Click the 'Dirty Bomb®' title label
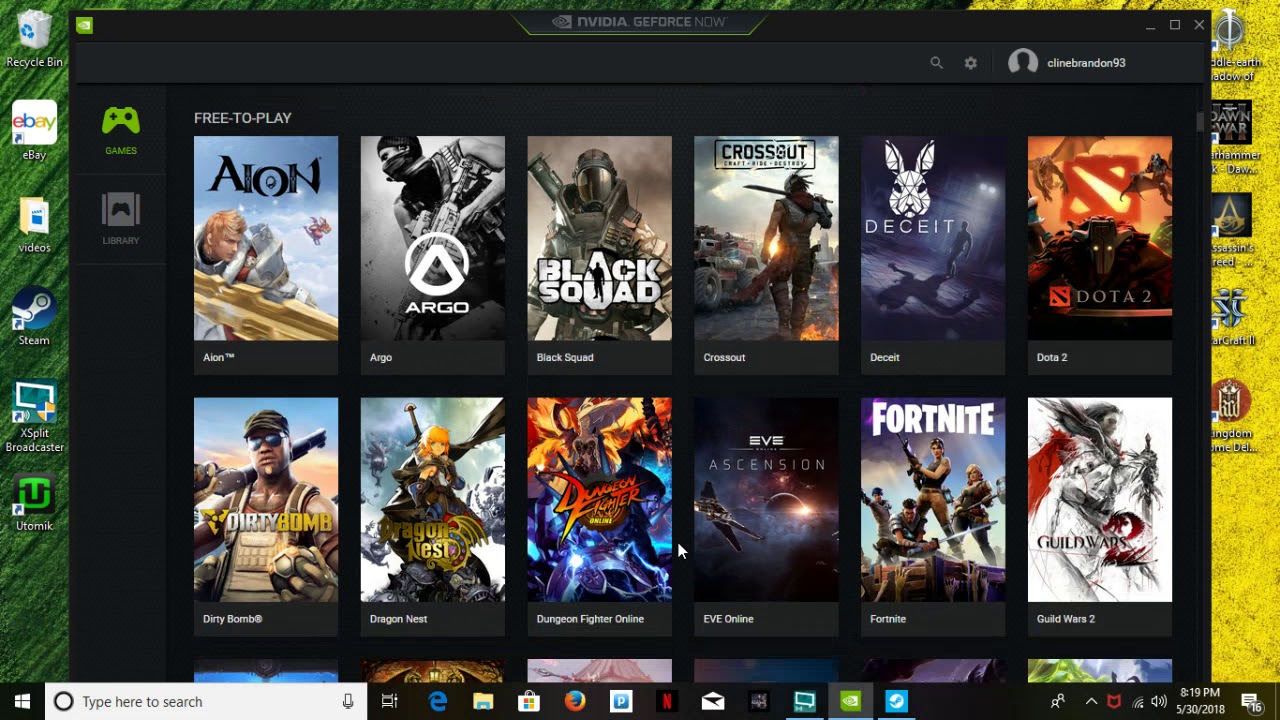 coord(232,619)
